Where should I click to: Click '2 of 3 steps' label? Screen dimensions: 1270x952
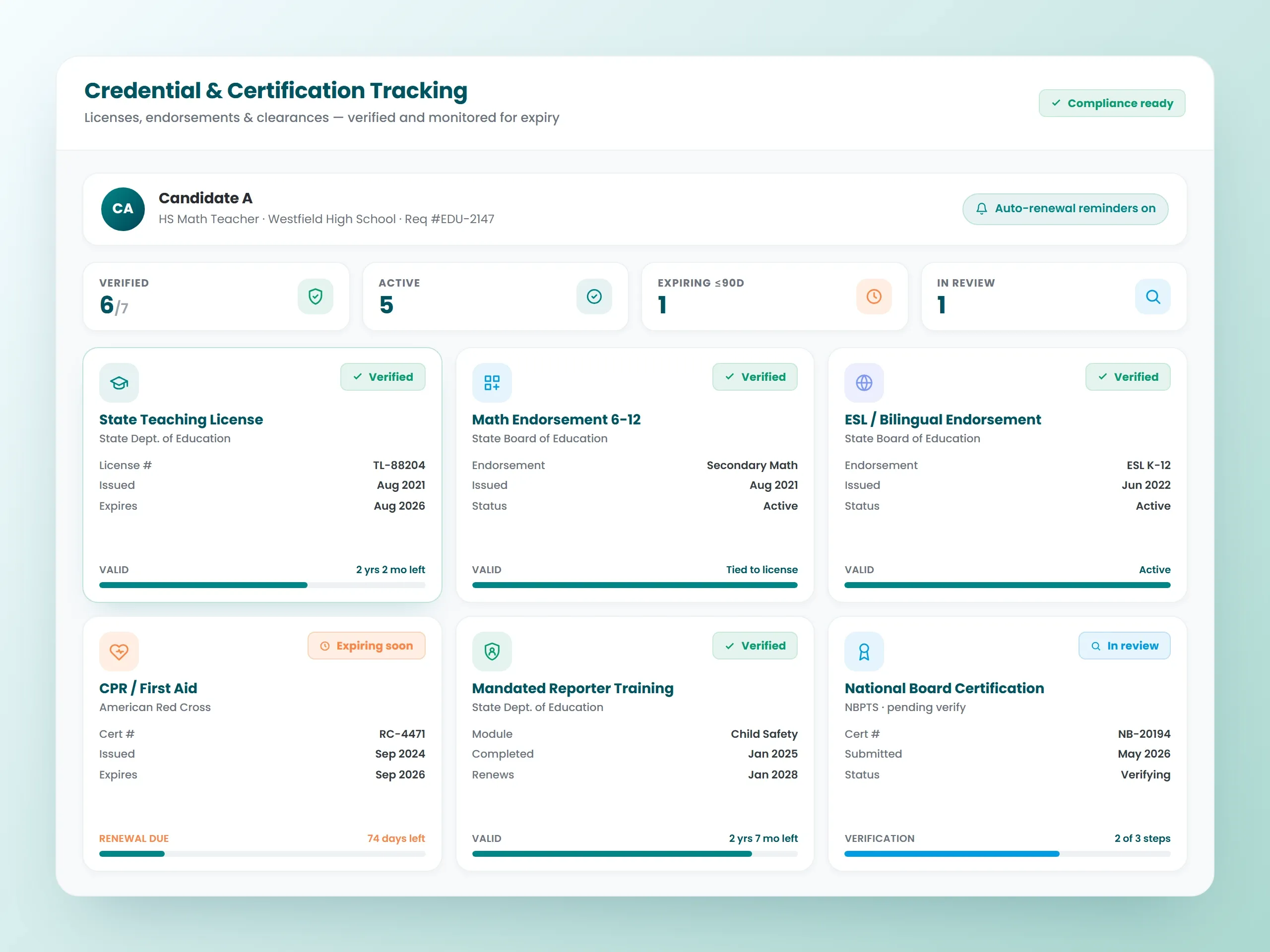point(1142,838)
